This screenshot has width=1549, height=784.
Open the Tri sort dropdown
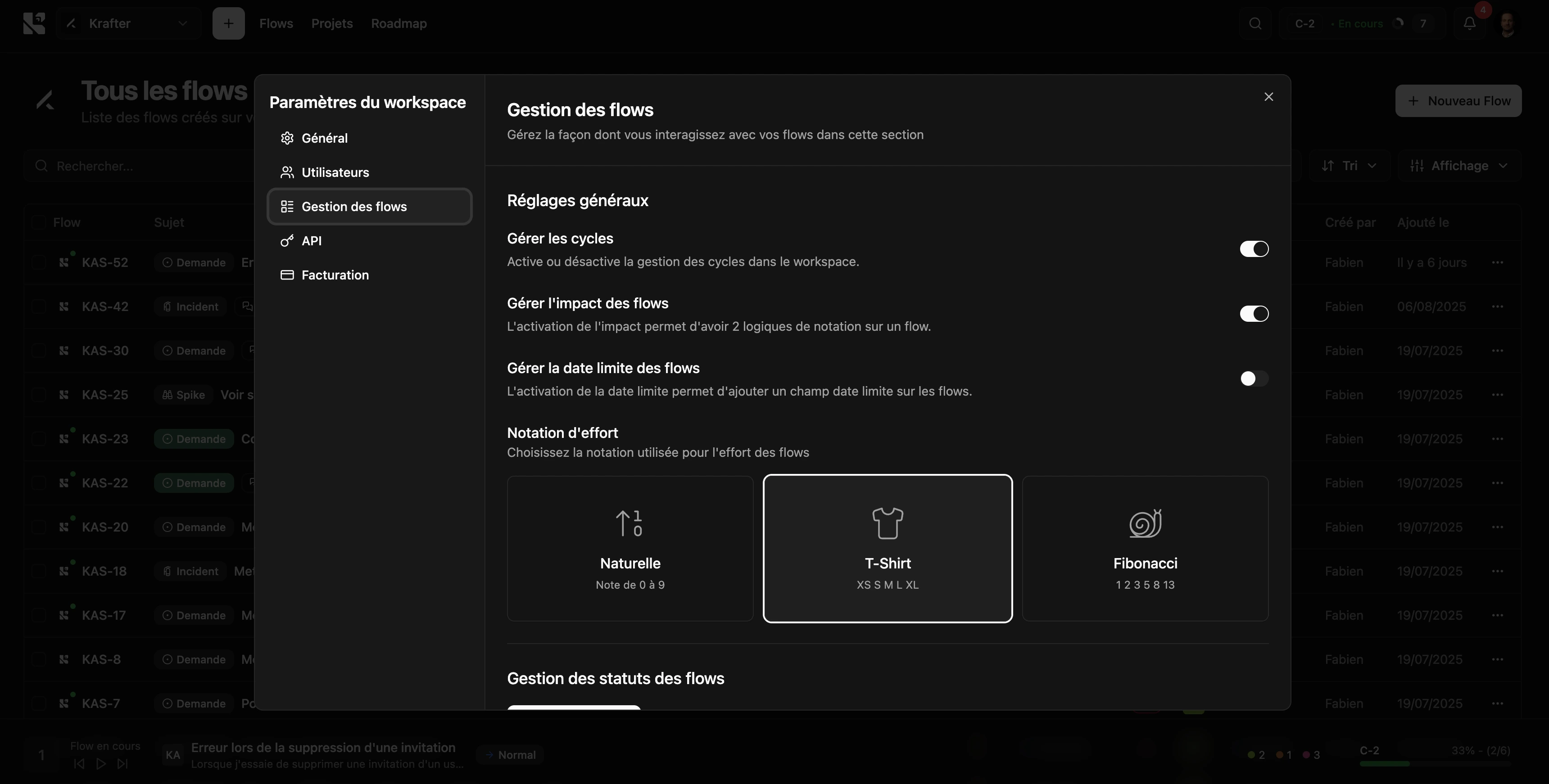tap(1350, 166)
